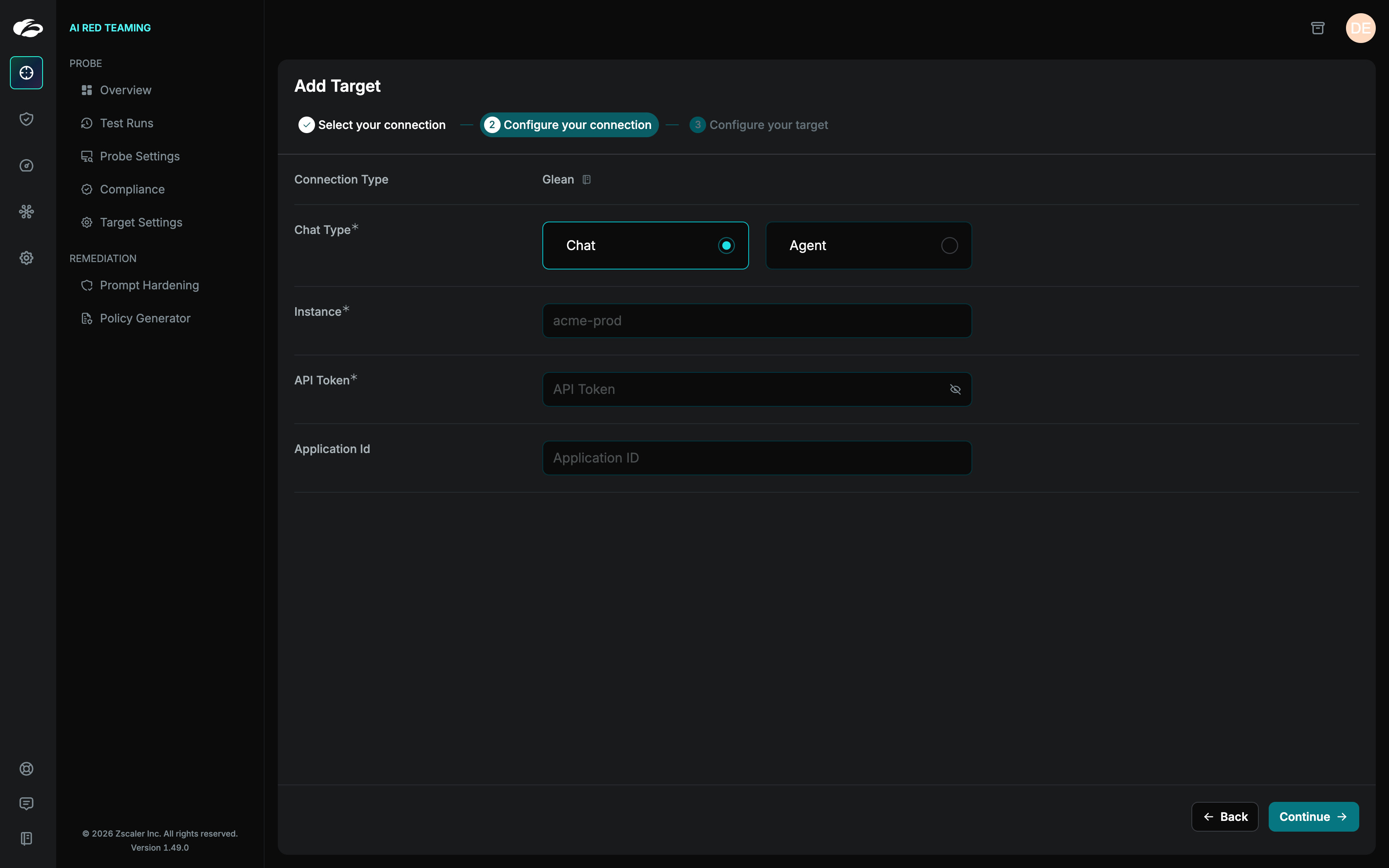Open the snowflake network icon in left rail

(26, 212)
